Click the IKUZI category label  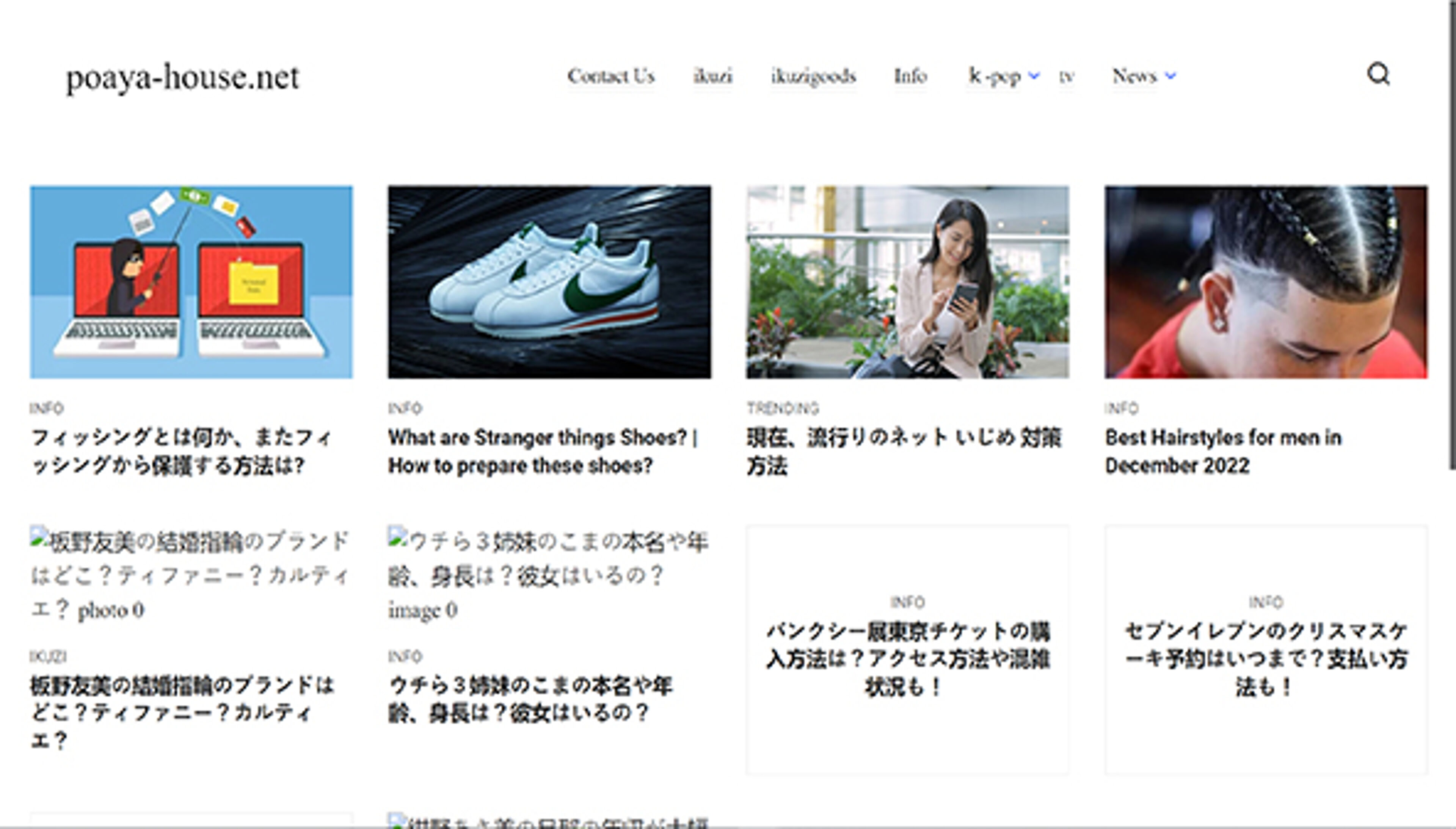tap(49, 656)
